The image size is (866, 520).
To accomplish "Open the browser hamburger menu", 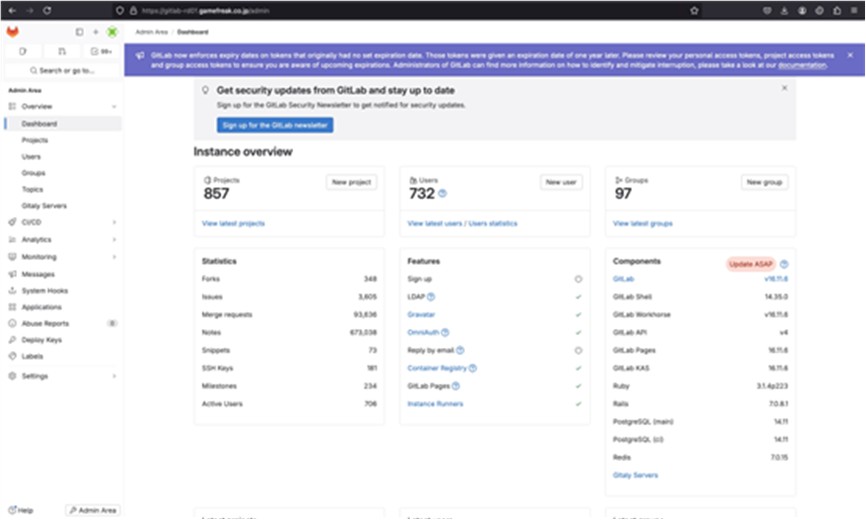I will tap(853, 10).
